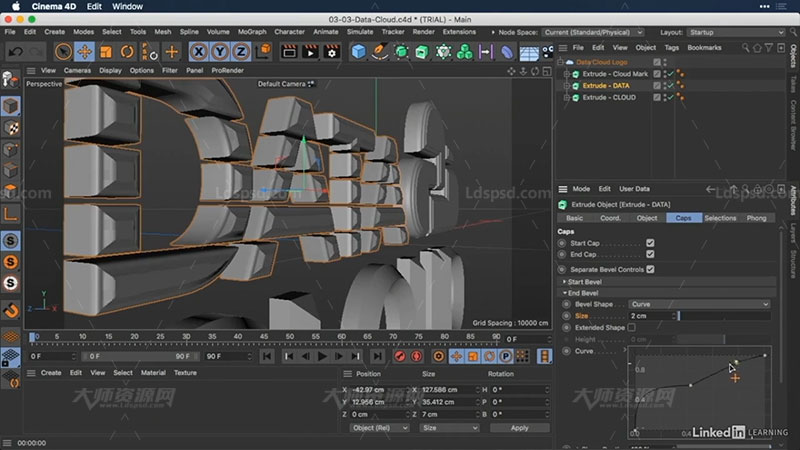800x450 pixels.
Task: Open the Simulate menu
Action: tap(360, 32)
